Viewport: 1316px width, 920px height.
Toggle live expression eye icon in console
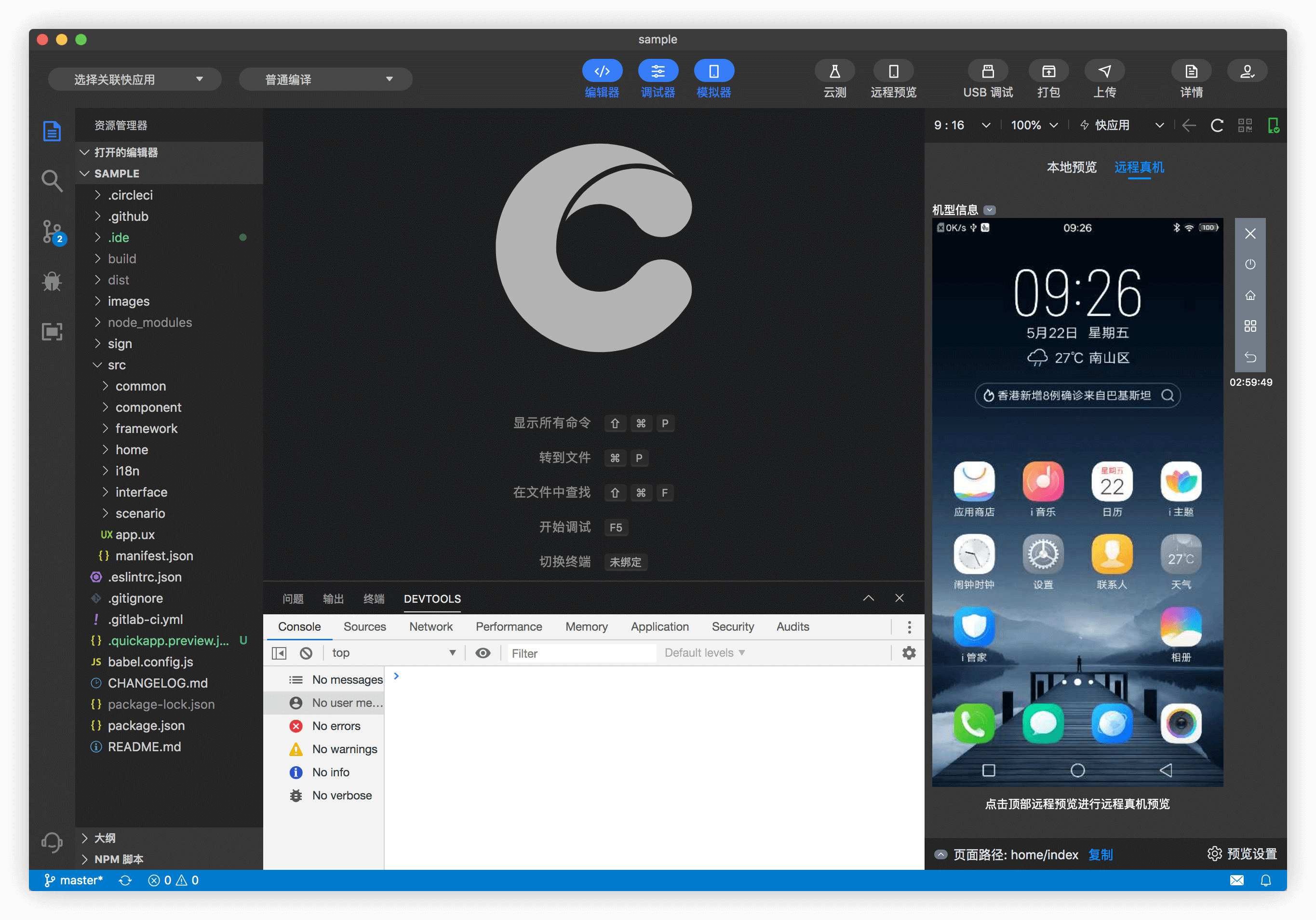tap(483, 653)
